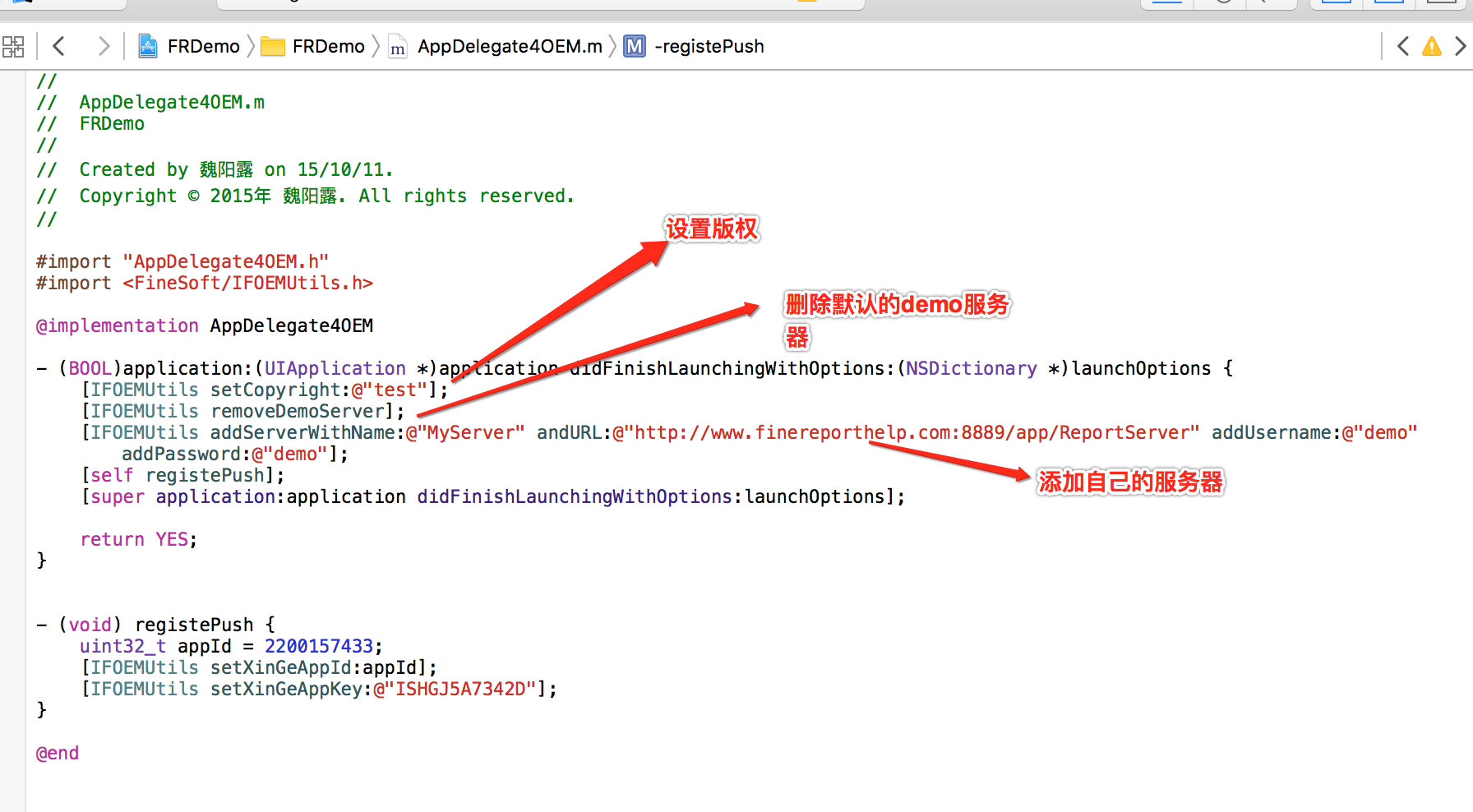Click the "ISHGJ5A7342D" app key string
Image resolution: width=1473 pixels, height=812 pixels.
point(460,689)
